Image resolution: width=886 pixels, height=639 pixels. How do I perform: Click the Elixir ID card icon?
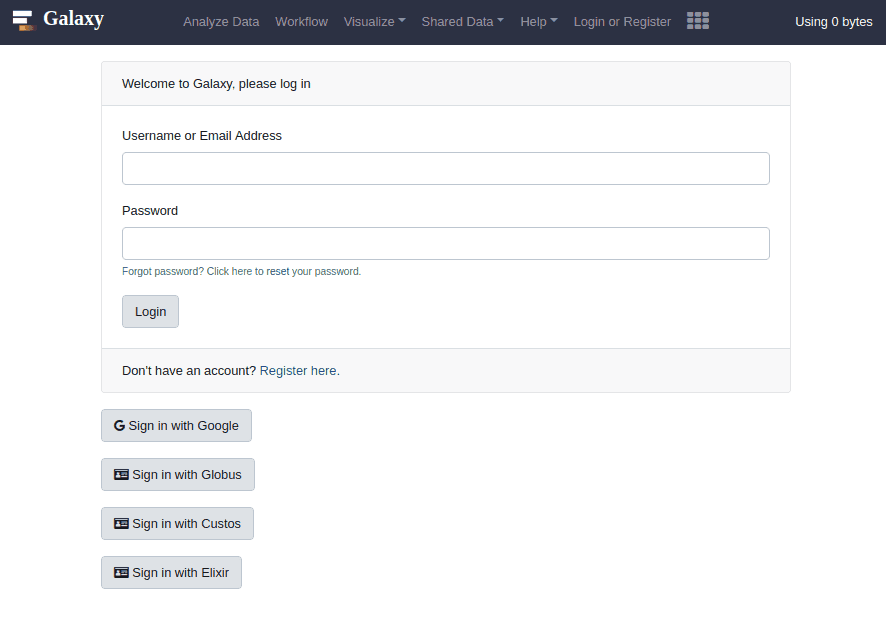point(121,573)
